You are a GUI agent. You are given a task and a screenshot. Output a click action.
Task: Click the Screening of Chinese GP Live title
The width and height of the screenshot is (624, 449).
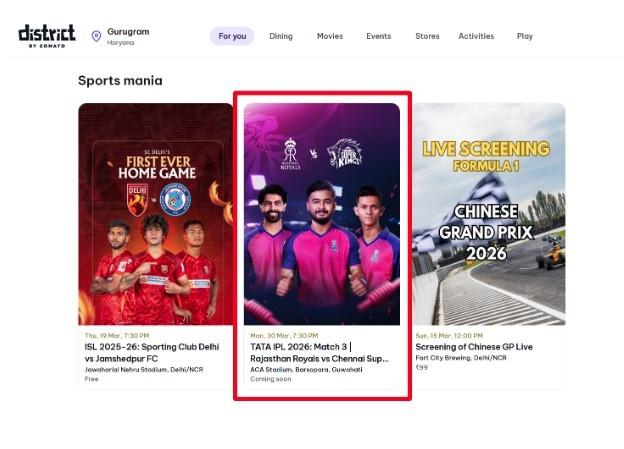[474, 347]
